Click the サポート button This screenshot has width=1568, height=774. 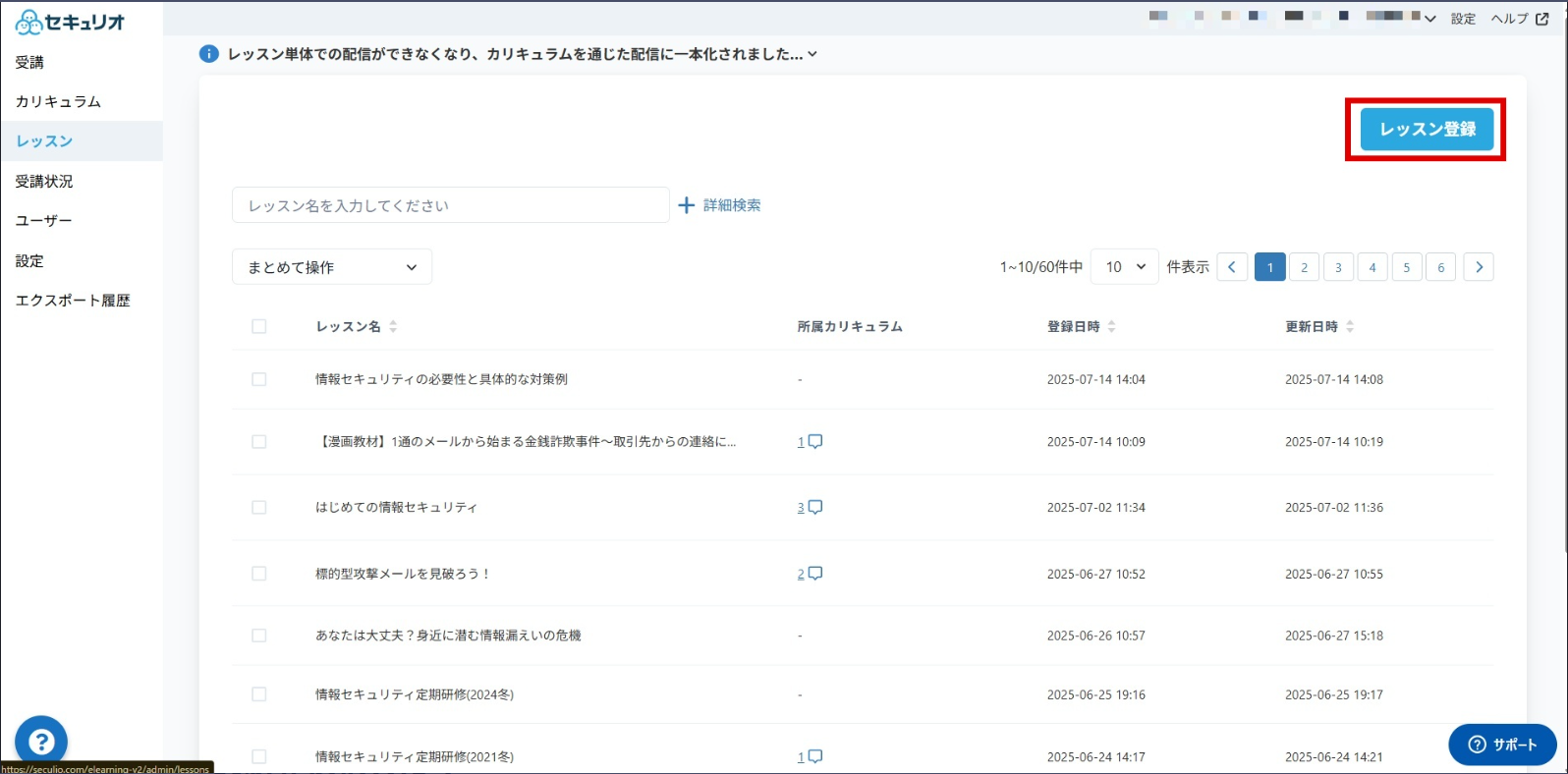[1502, 745]
